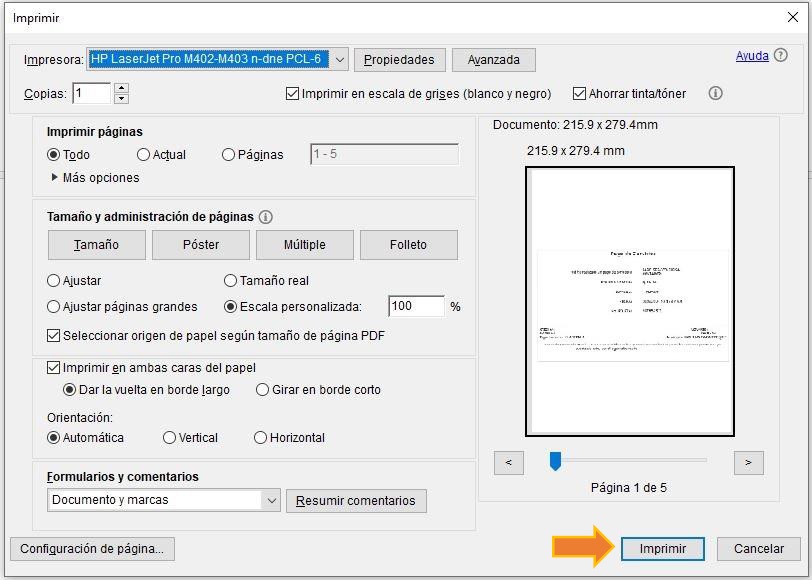Select the Folleto sizing tab button
The image size is (812, 580).
point(408,245)
